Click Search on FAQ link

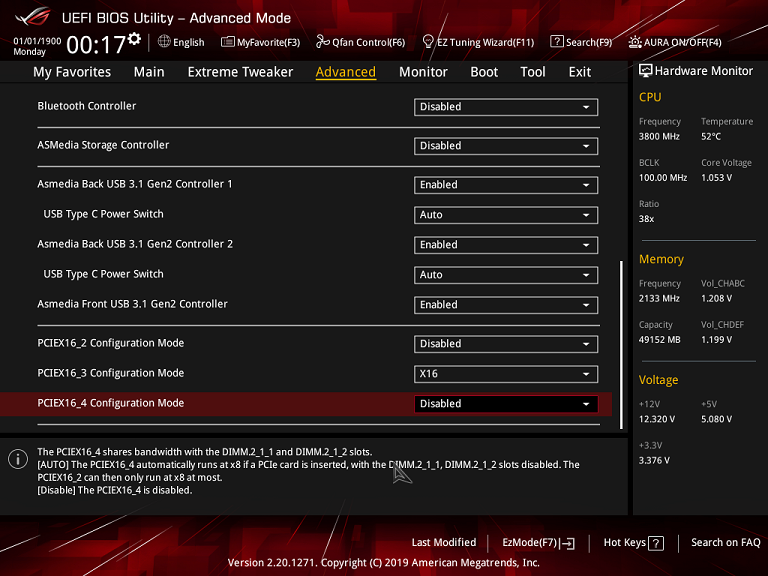[x=725, y=543]
